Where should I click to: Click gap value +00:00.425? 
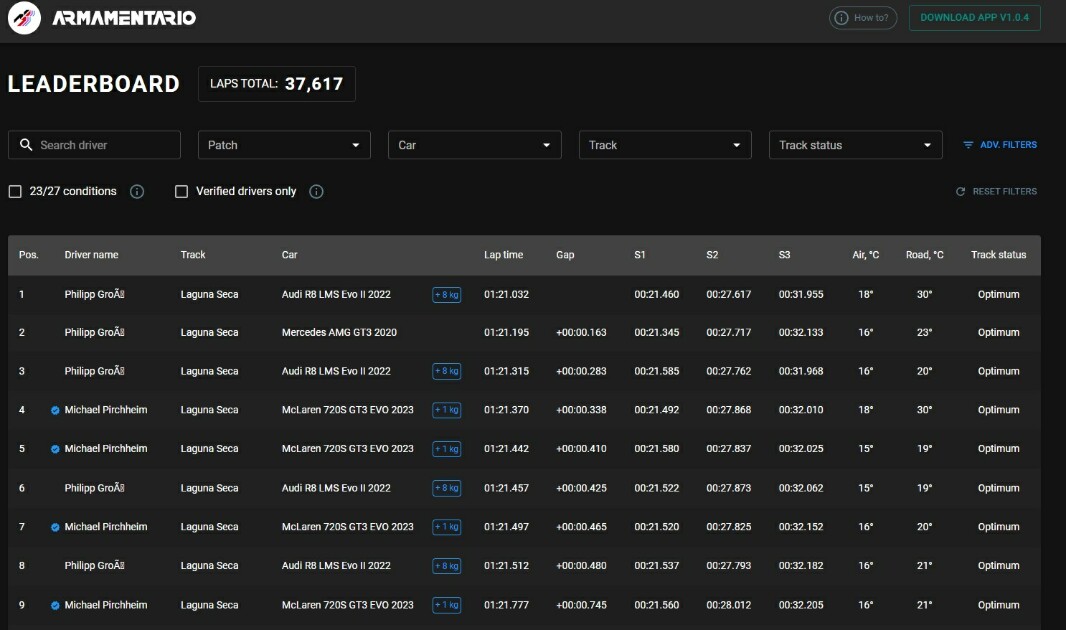pyautogui.click(x=581, y=488)
